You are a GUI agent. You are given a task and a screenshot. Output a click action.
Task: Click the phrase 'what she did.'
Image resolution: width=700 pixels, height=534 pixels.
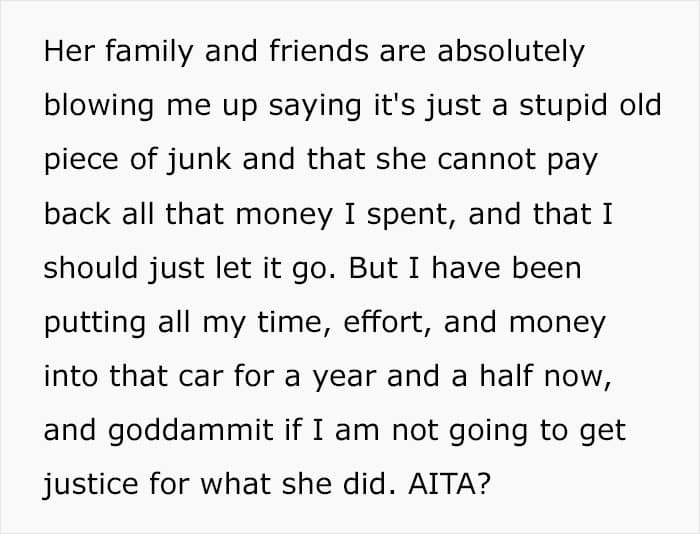pyautogui.click(x=298, y=484)
